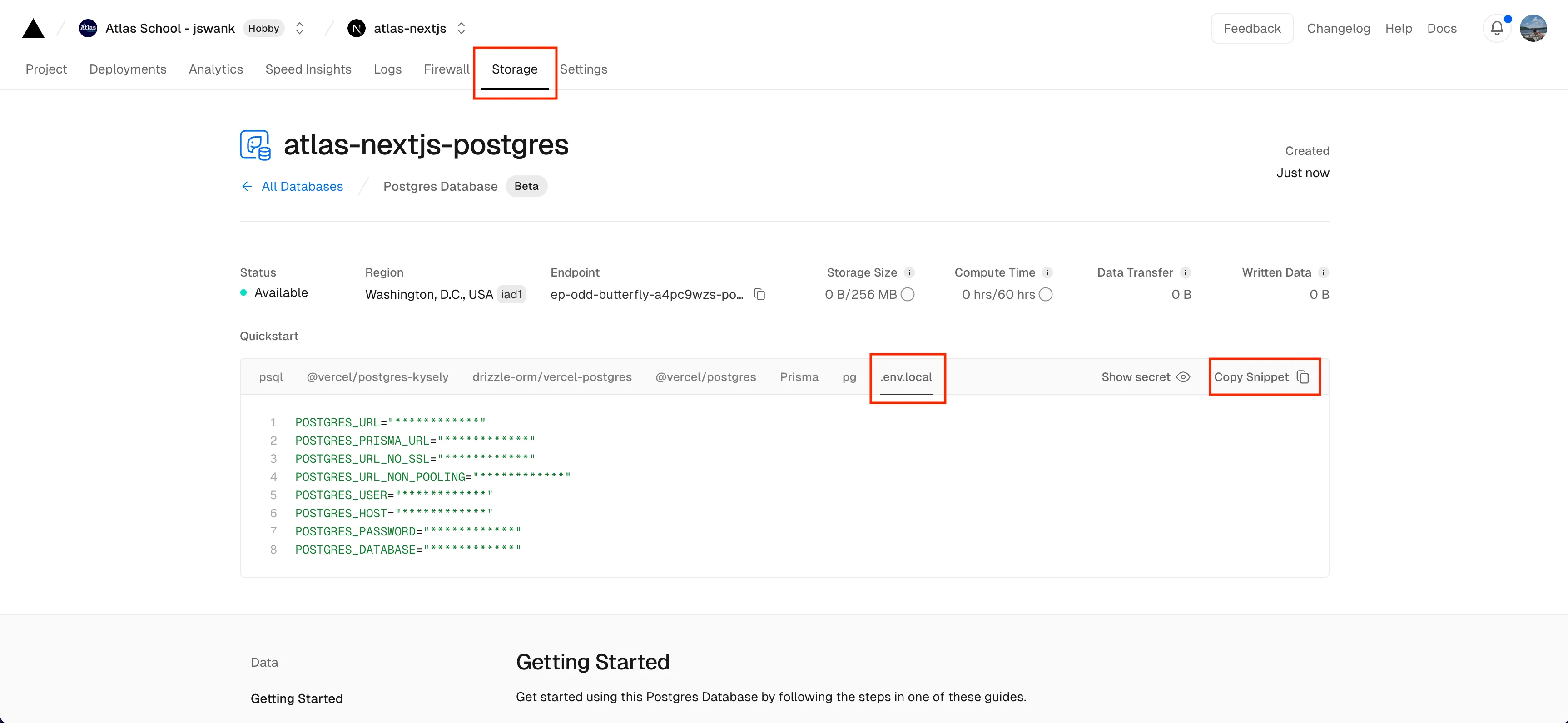Image resolution: width=1568 pixels, height=723 pixels.
Task: Click the Vercel triangle logo
Action: click(x=34, y=28)
